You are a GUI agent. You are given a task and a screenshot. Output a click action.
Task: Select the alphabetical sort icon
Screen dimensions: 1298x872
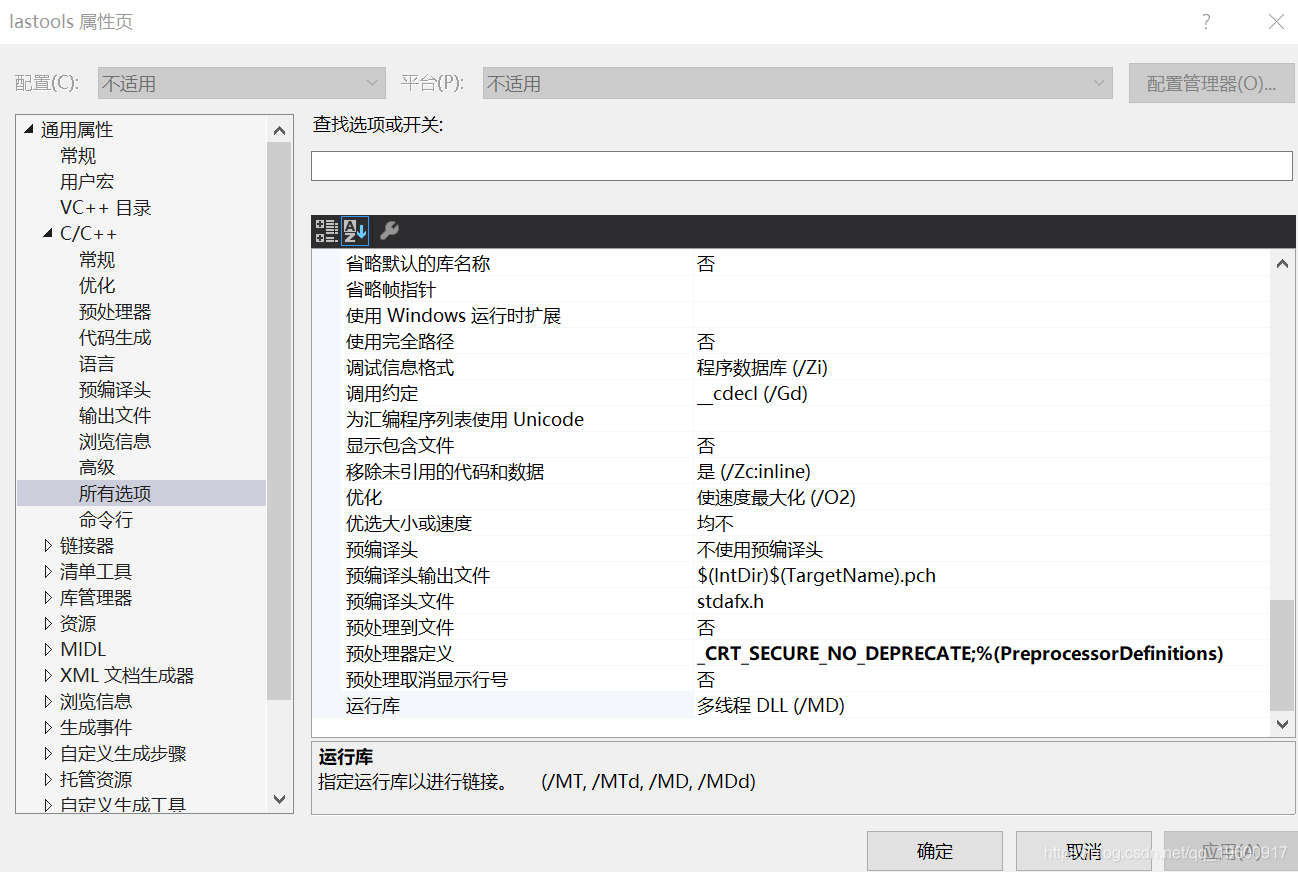[x=356, y=231]
